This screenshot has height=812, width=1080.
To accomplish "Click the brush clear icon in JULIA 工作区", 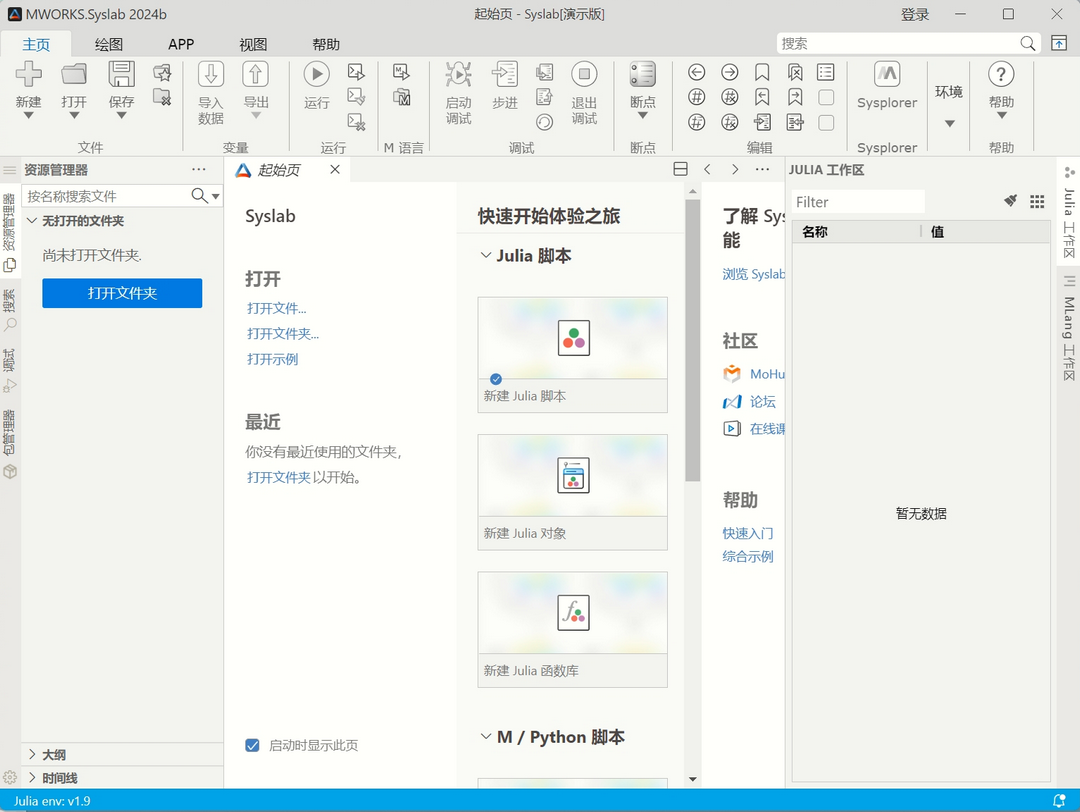I will [x=1010, y=201].
